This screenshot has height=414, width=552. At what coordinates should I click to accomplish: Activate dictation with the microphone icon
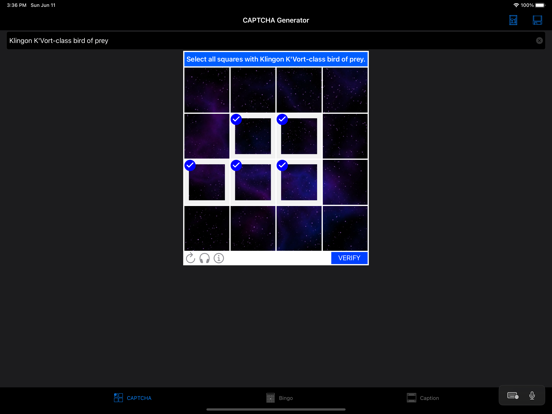coord(532,396)
